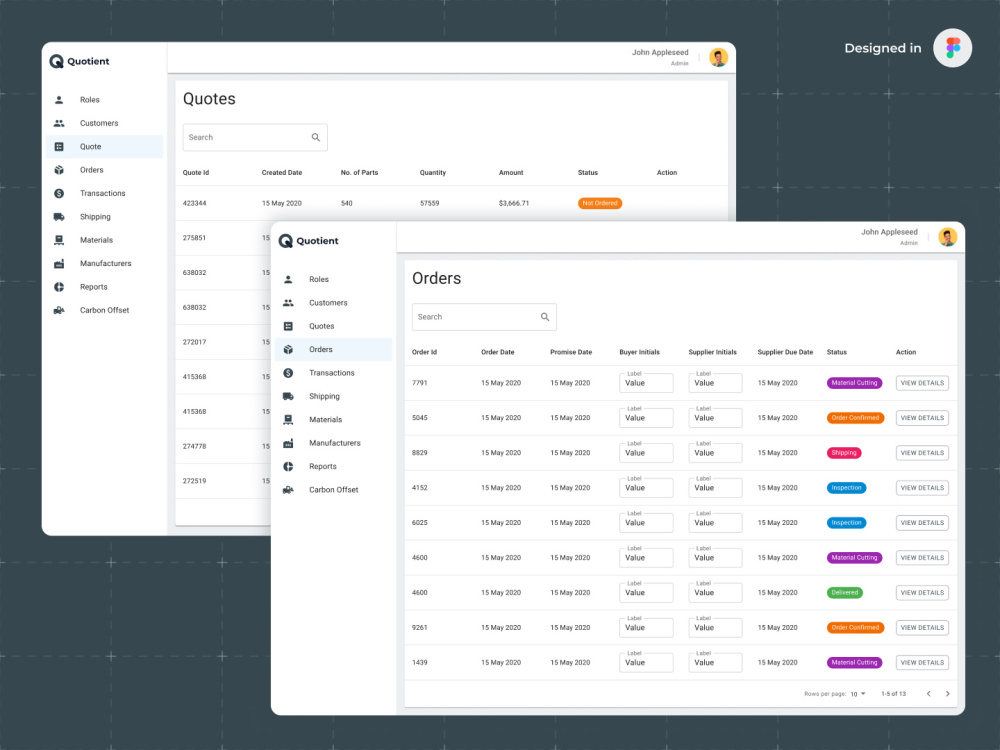Click Order Id column header
The image size is (1000, 750).
(x=424, y=352)
